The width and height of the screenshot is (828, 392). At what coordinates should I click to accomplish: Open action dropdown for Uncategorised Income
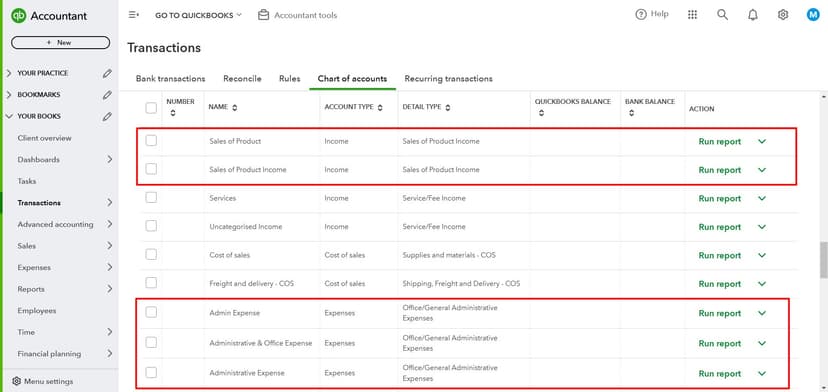point(762,227)
